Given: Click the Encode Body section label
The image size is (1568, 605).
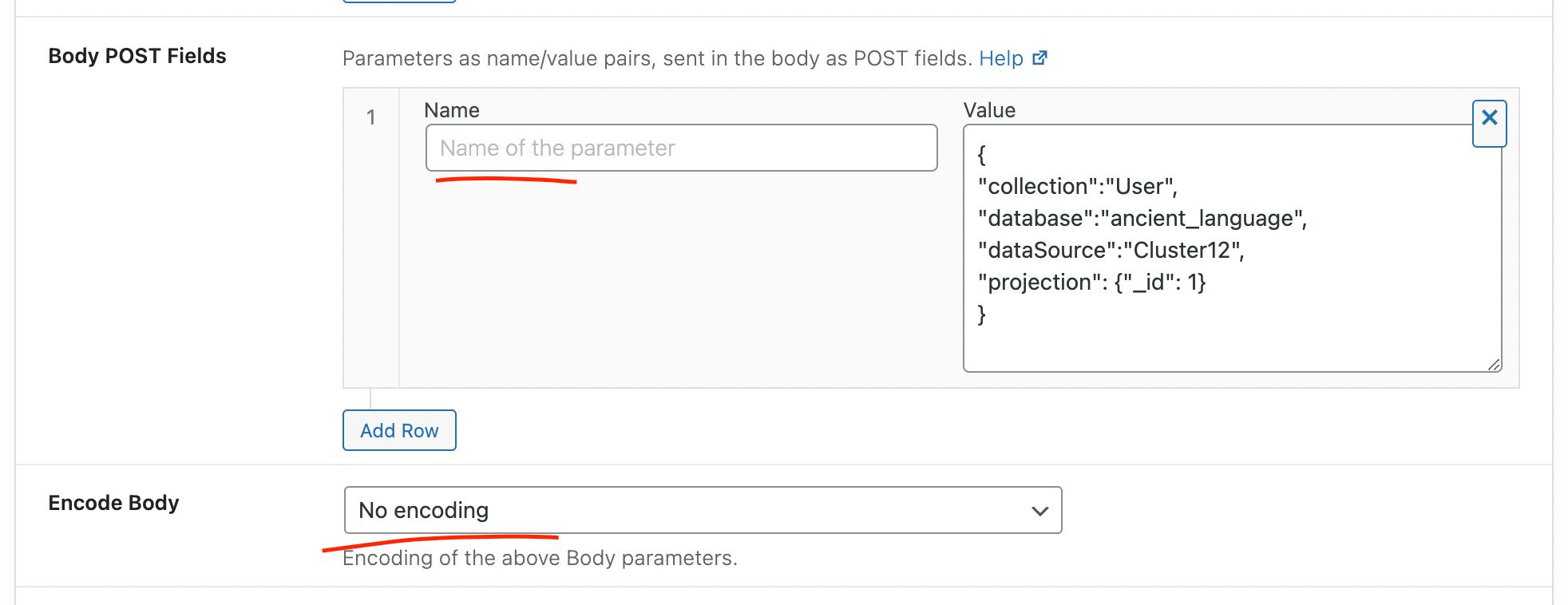Looking at the screenshot, I should (113, 503).
